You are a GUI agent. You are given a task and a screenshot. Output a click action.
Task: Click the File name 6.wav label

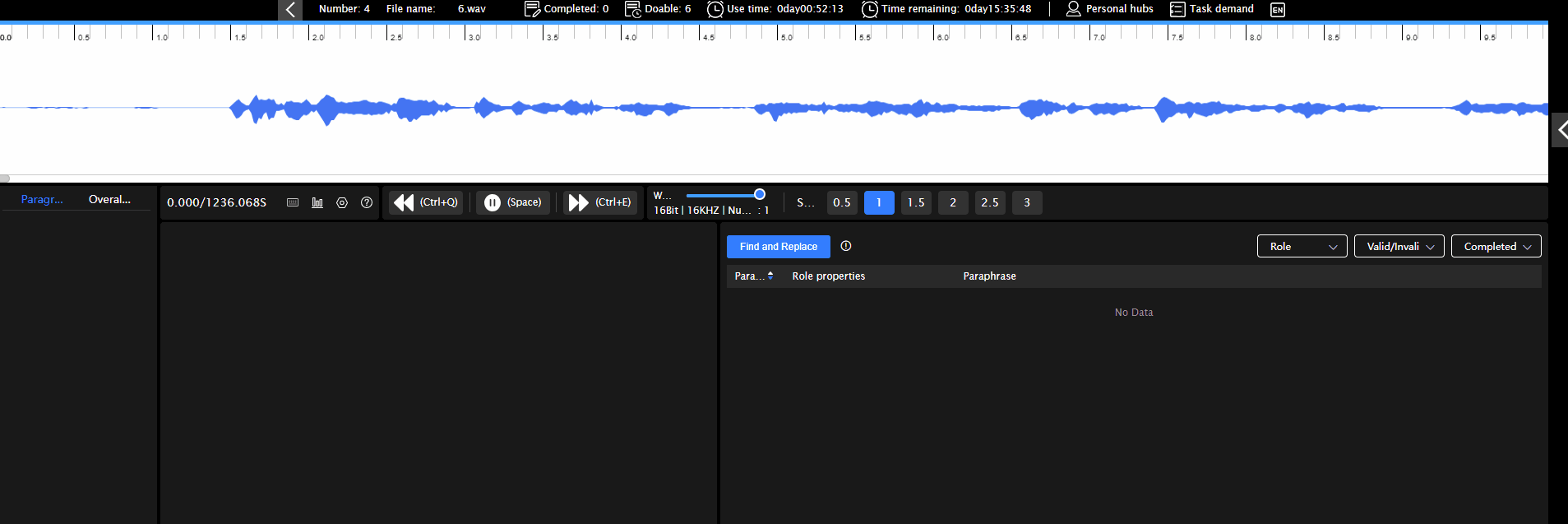436,9
